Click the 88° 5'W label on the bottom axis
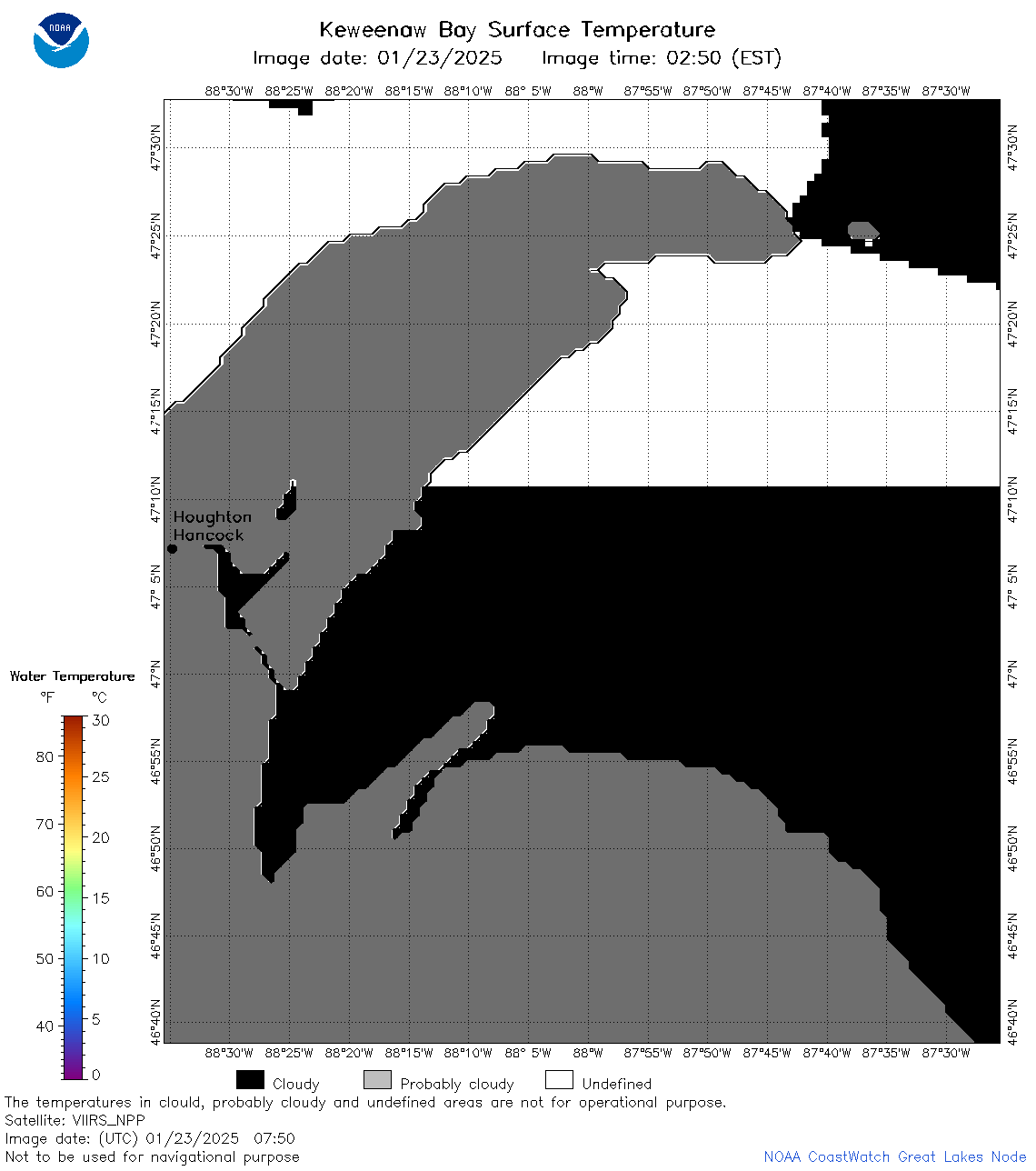1036x1171 pixels. (x=528, y=1053)
